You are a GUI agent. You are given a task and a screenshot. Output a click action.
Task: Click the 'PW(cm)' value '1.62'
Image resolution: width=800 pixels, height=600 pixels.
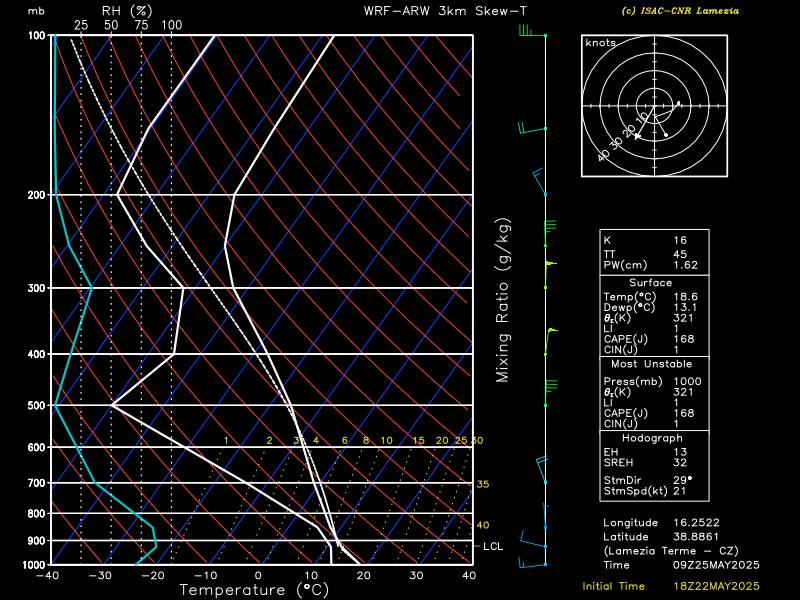[685, 265]
